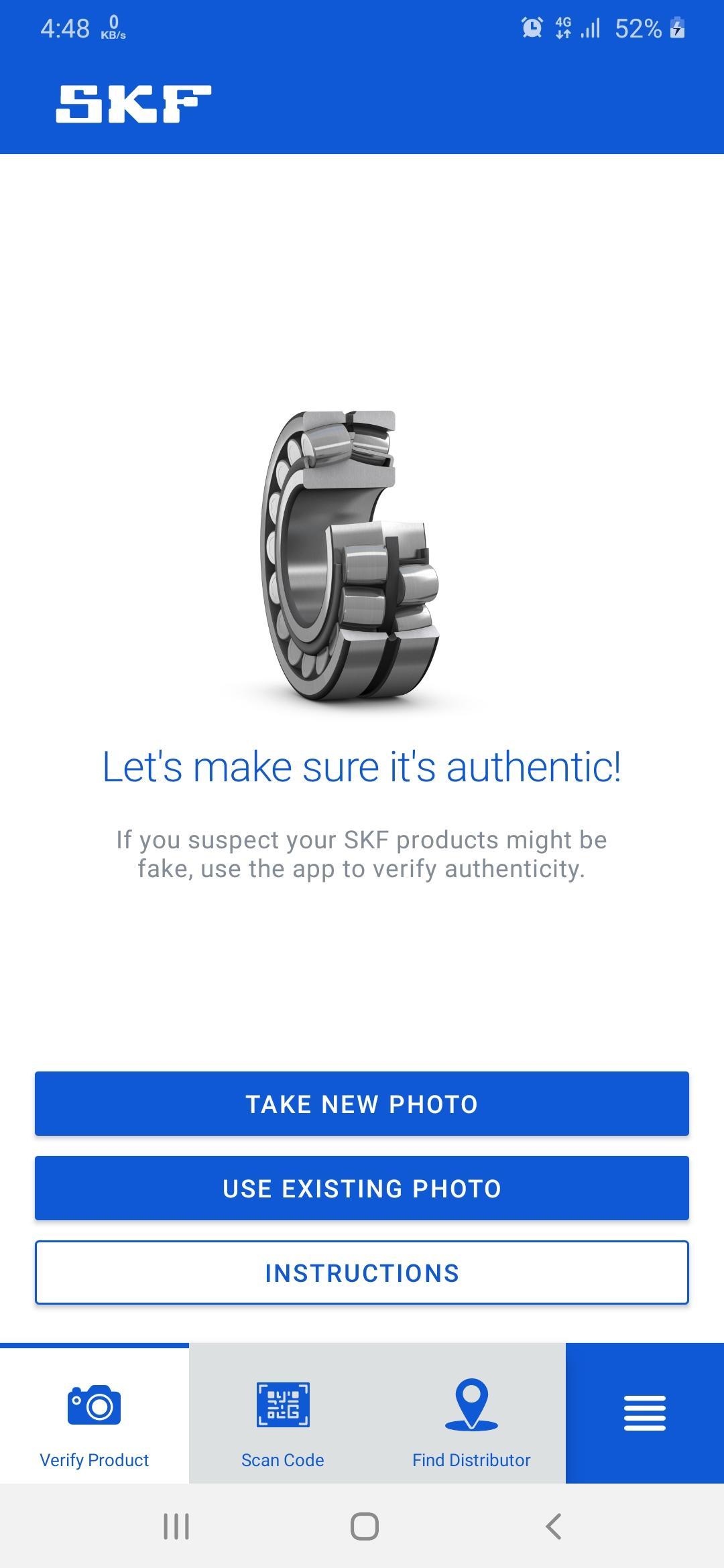Click the TAKE NEW PHOTO button
724x1568 pixels.
(x=362, y=1104)
